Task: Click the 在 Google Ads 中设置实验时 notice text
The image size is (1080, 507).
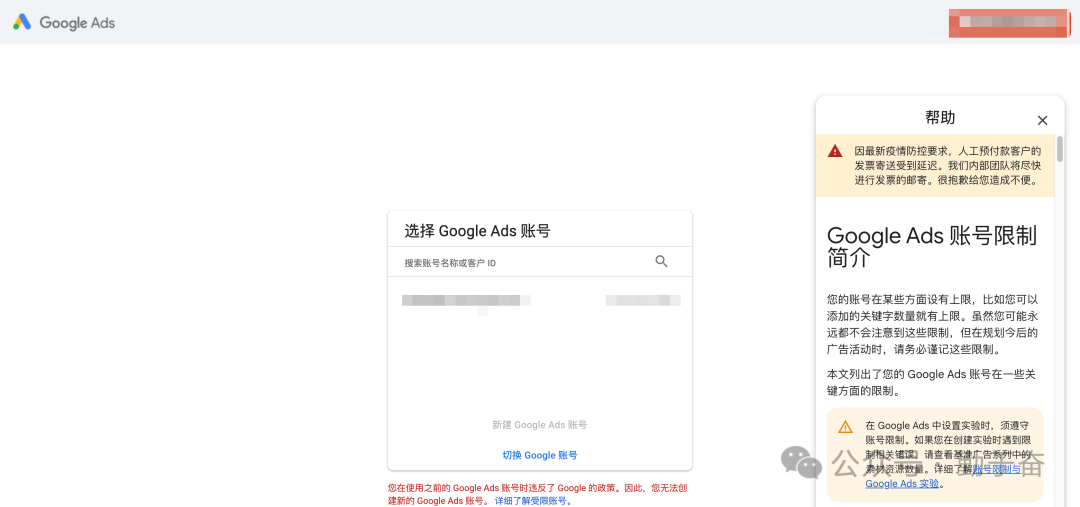Action: pos(949,455)
